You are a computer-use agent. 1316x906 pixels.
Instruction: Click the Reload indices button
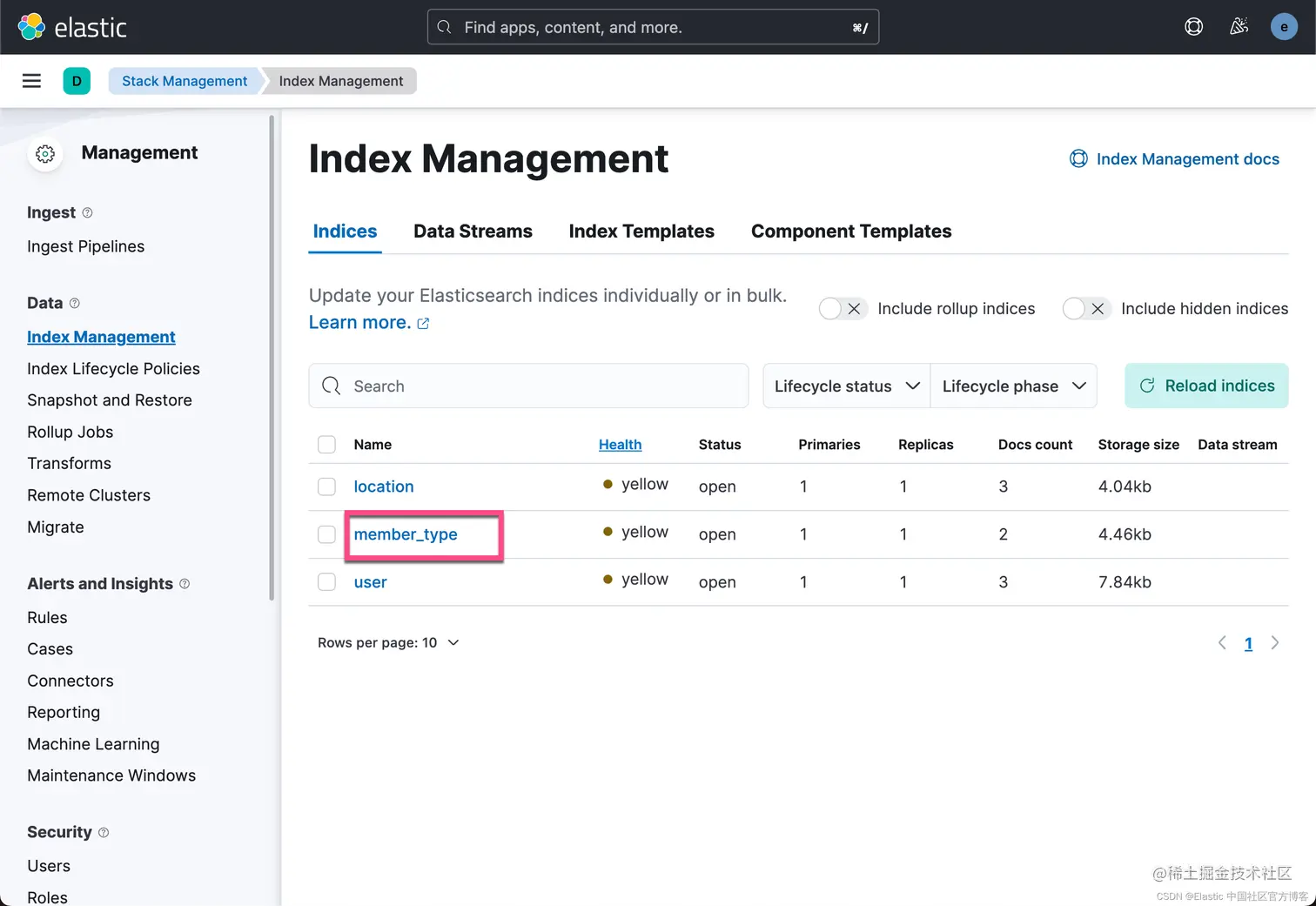[x=1206, y=386]
